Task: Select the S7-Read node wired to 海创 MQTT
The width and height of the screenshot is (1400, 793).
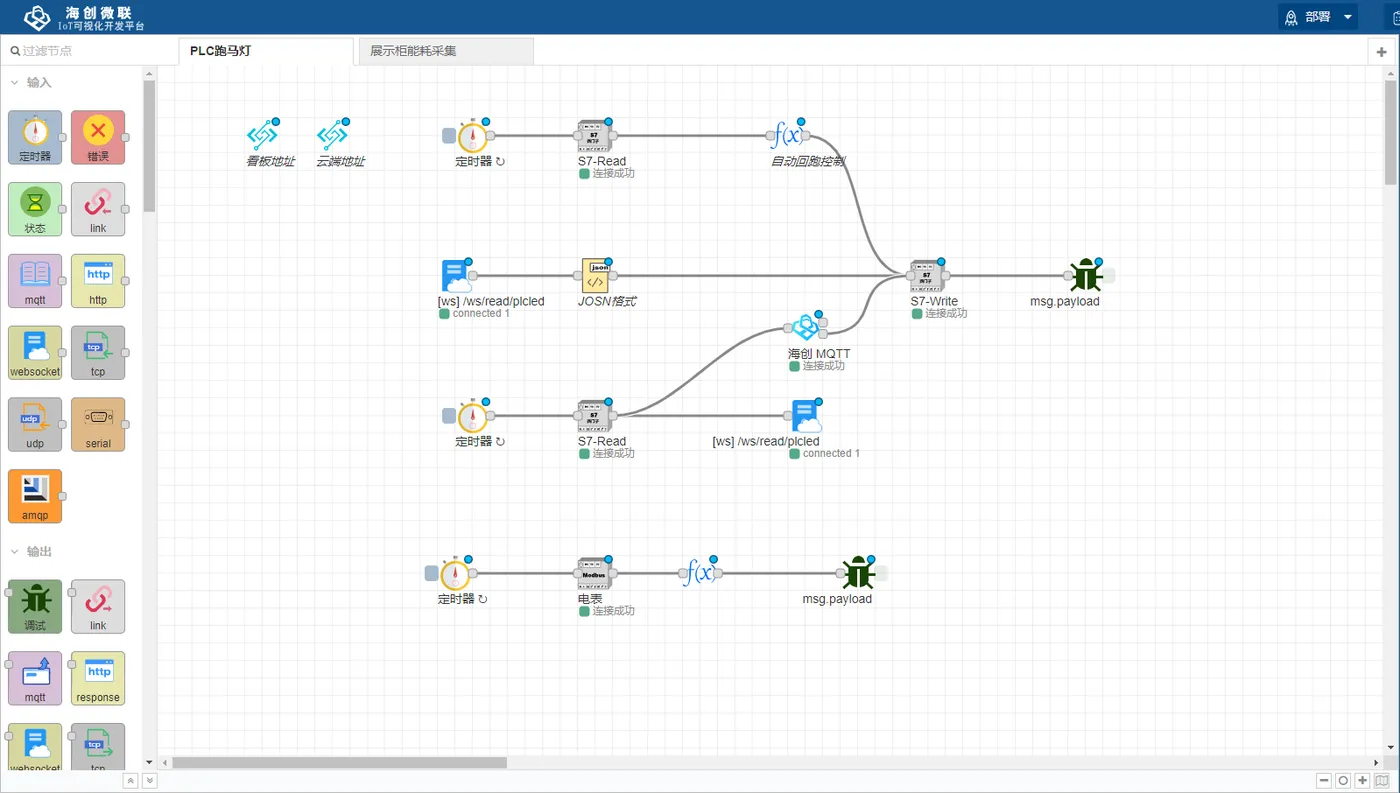Action: pyautogui.click(x=594, y=416)
